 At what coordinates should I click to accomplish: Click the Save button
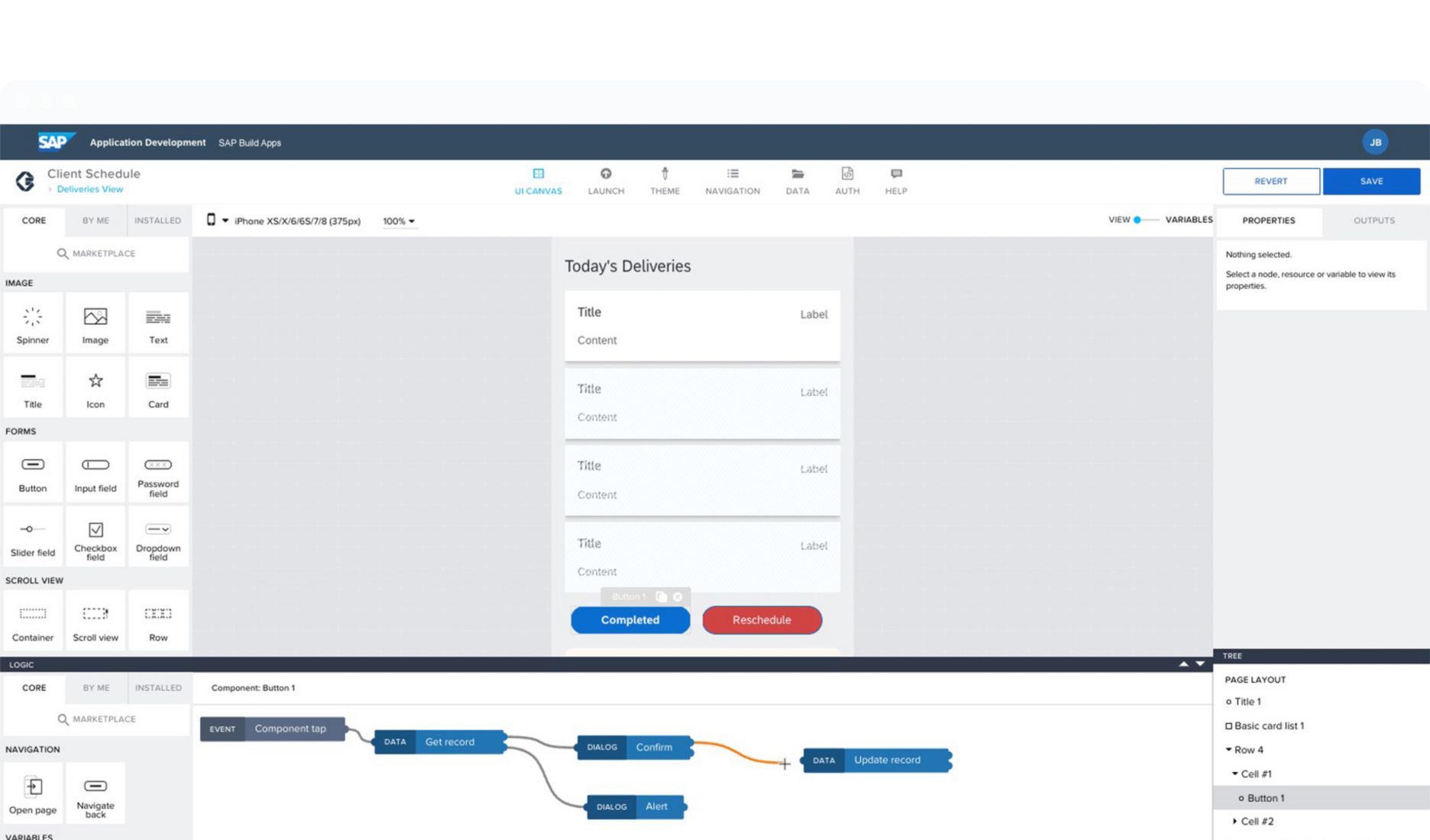tap(1371, 182)
